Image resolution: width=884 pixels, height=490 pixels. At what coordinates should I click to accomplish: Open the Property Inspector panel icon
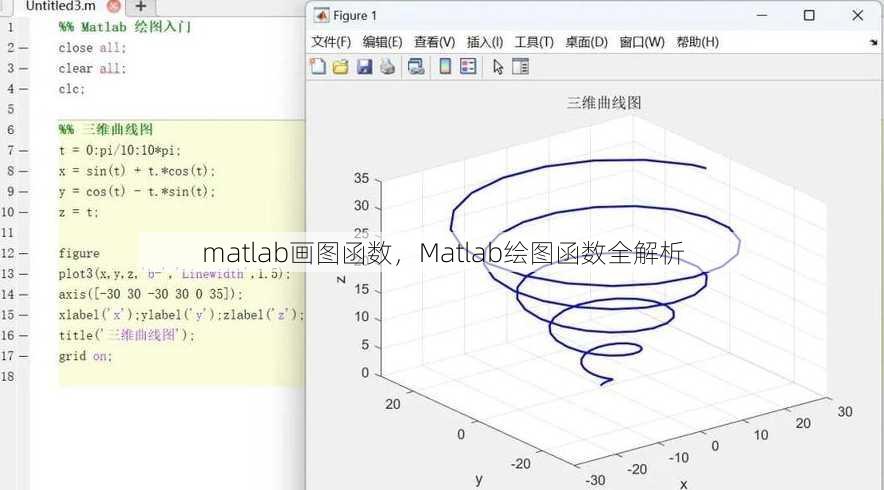520,67
